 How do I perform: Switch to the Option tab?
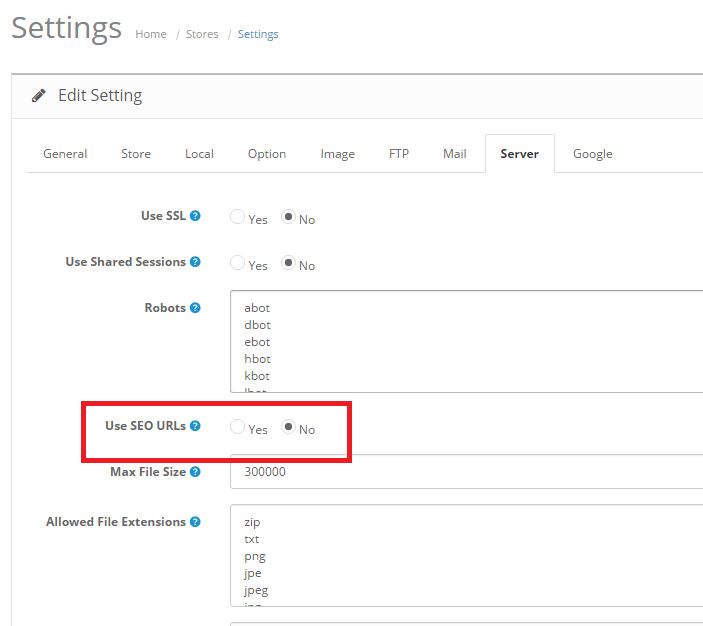coord(267,154)
